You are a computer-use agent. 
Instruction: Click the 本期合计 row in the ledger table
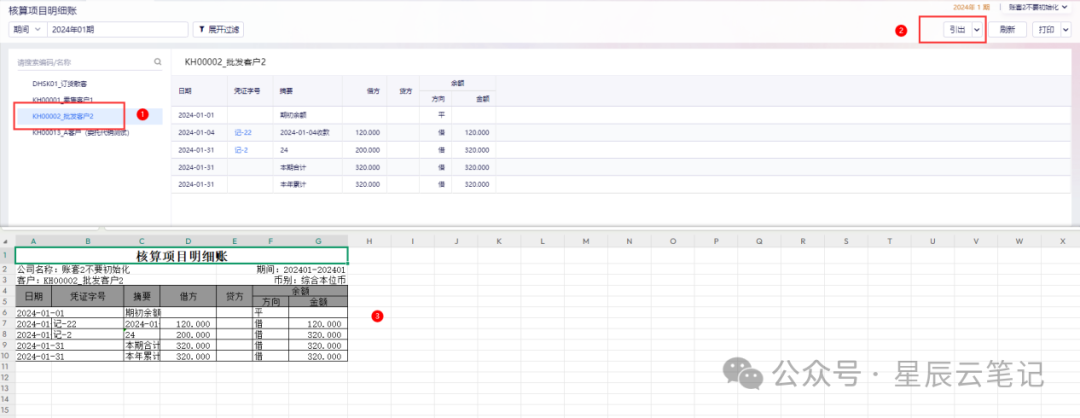point(333,167)
